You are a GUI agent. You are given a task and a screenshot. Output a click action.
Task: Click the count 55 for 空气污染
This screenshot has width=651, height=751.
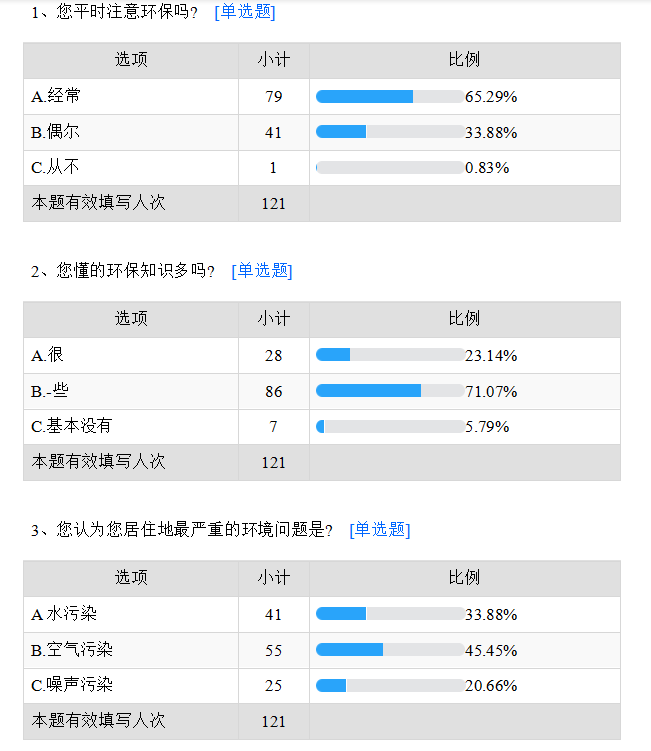tap(274, 650)
